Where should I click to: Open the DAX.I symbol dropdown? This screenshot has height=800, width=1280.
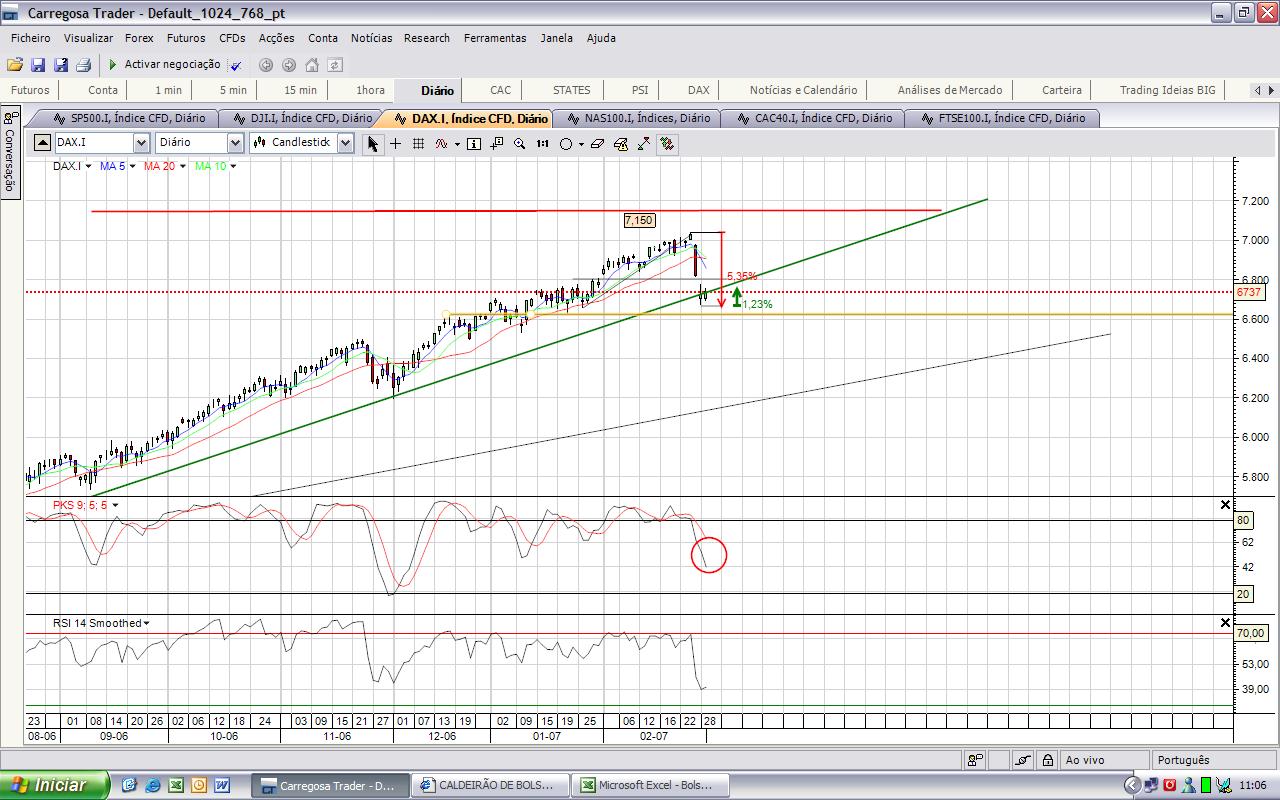tap(141, 143)
